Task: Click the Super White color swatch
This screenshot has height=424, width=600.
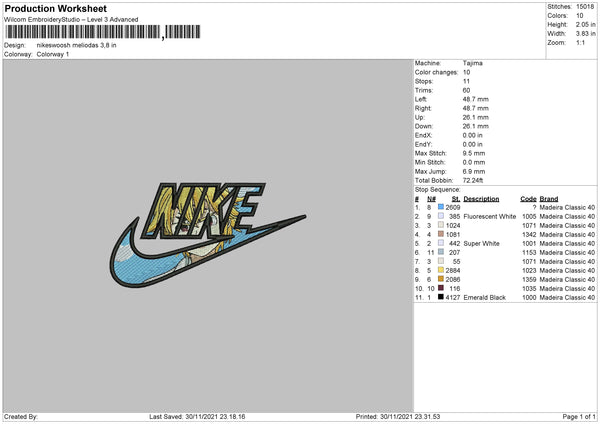Action: [x=441, y=243]
